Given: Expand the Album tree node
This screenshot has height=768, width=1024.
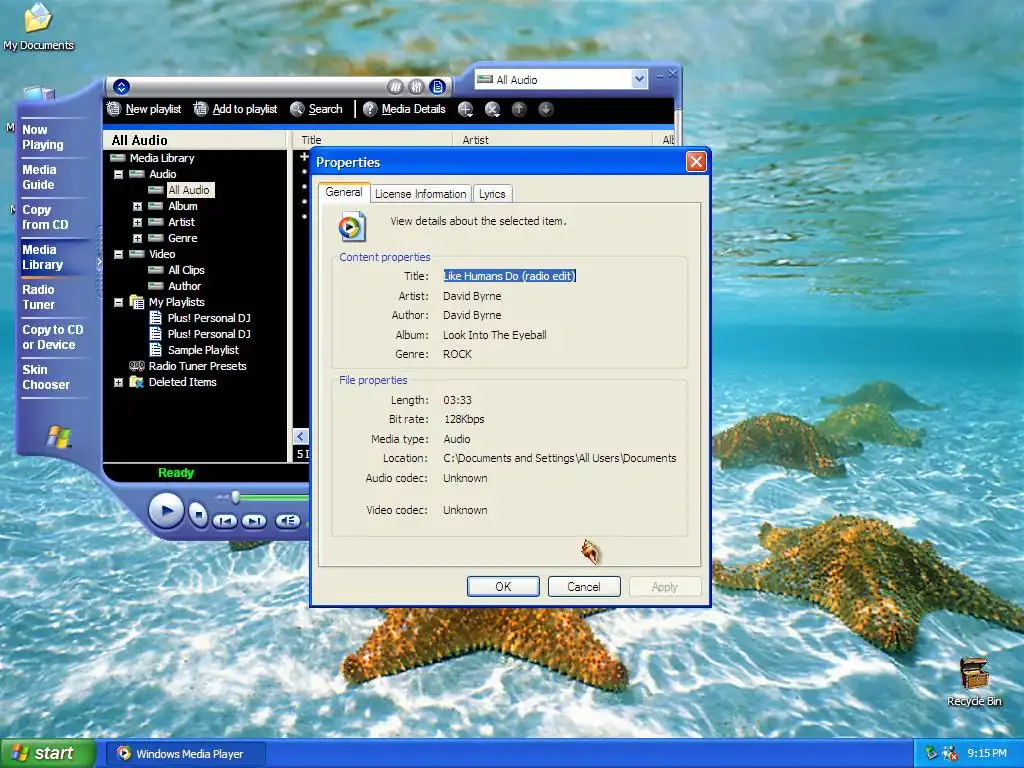Looking at the screenshot, I should [x=137, y=206].
